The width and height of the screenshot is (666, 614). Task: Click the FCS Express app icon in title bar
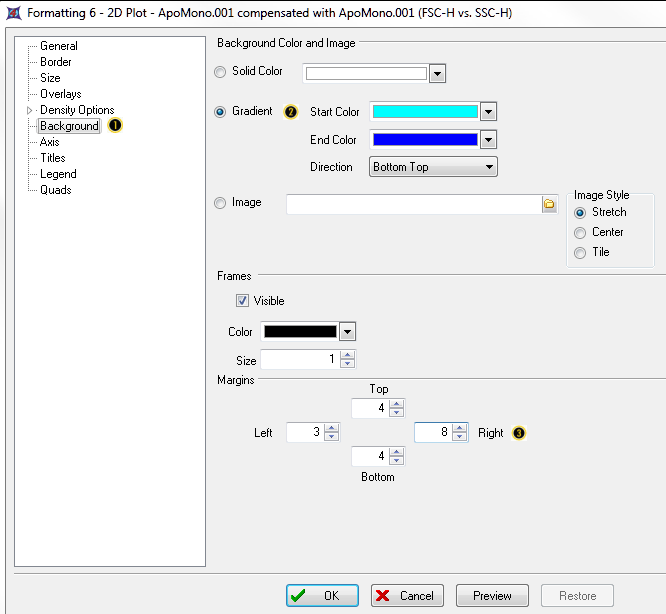click(13, 13)
